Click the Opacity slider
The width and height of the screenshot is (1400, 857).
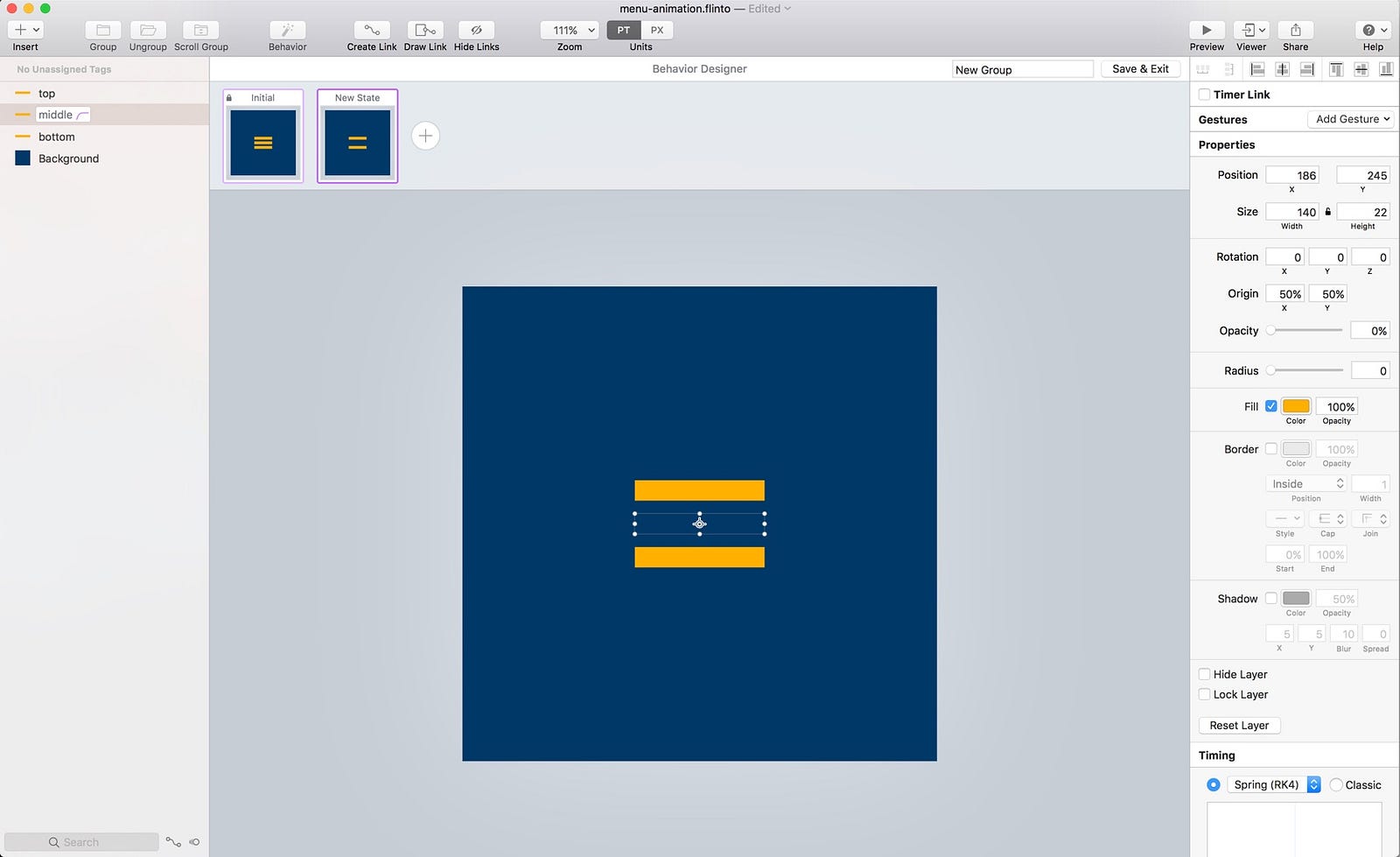point(1305,330)
